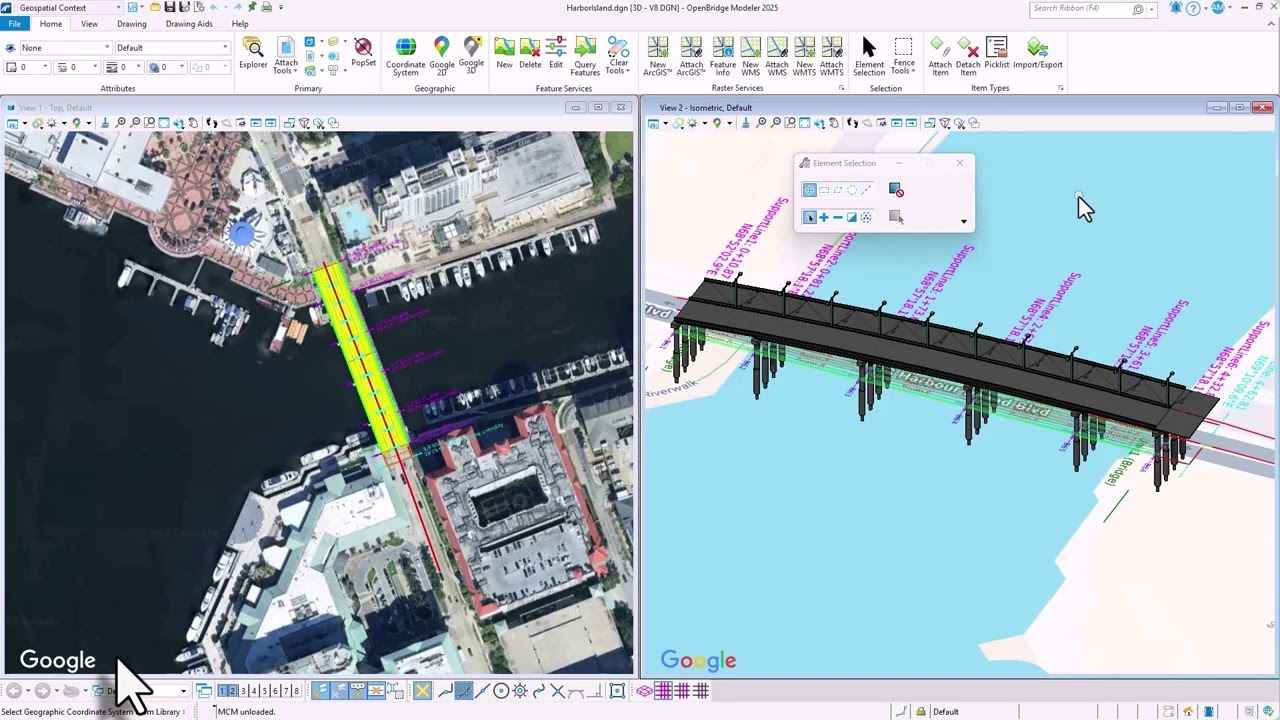Click the Help question mark button
Image resolution: width=1280 pixels, height=720 pixels.
1193,8
